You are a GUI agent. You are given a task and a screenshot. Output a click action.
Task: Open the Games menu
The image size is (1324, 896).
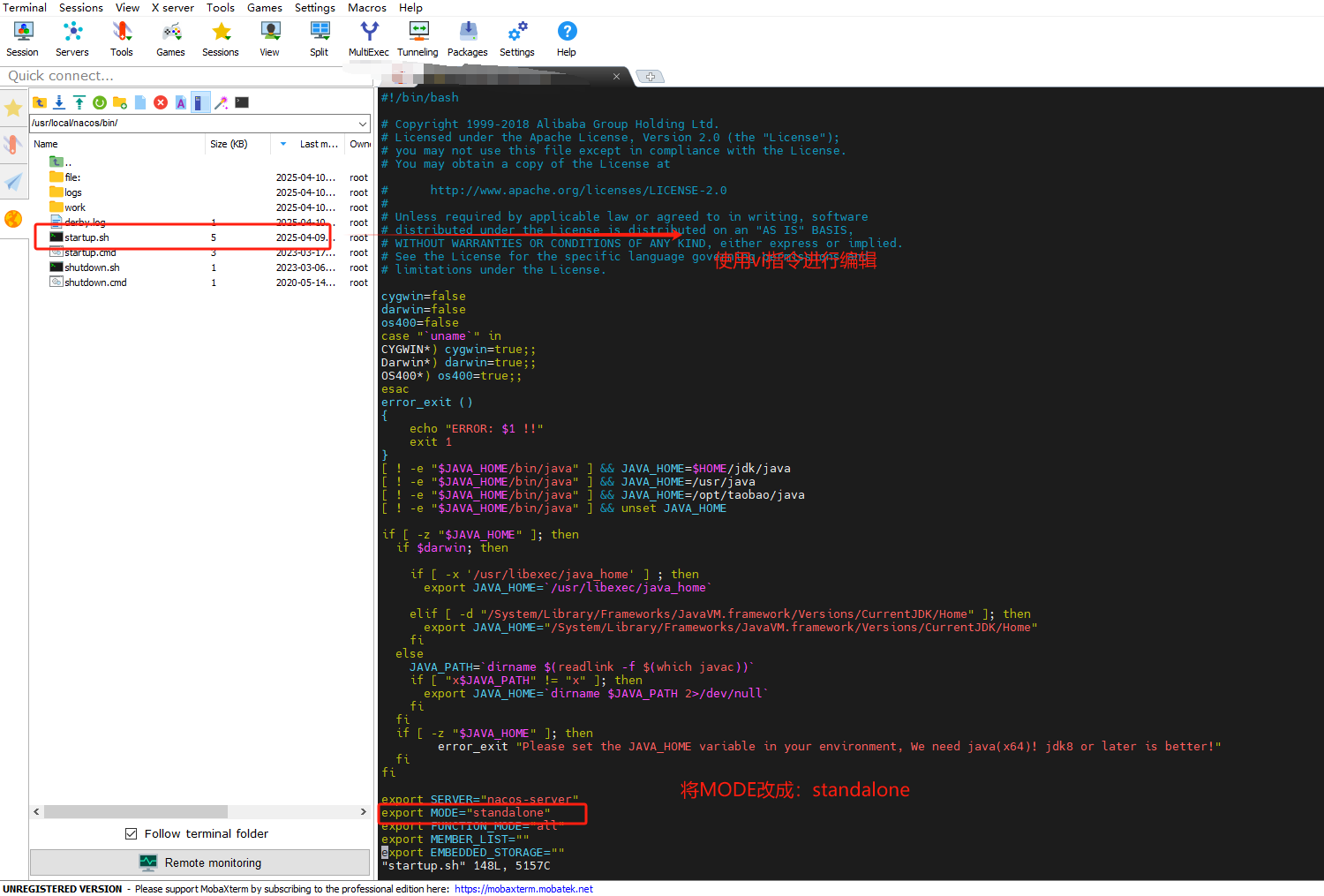click(265, 7)
